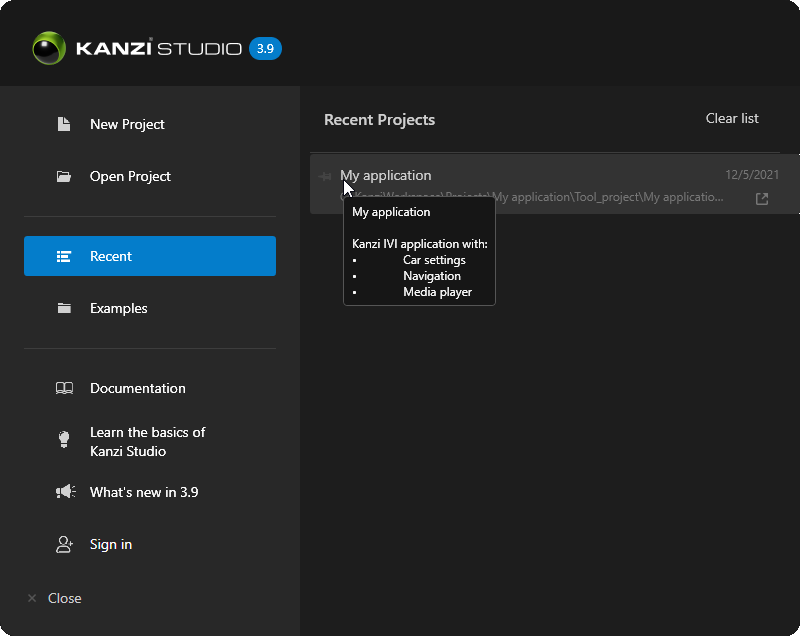
Task: Close the Kanzi Studio start window
Action: pos(55,598)
